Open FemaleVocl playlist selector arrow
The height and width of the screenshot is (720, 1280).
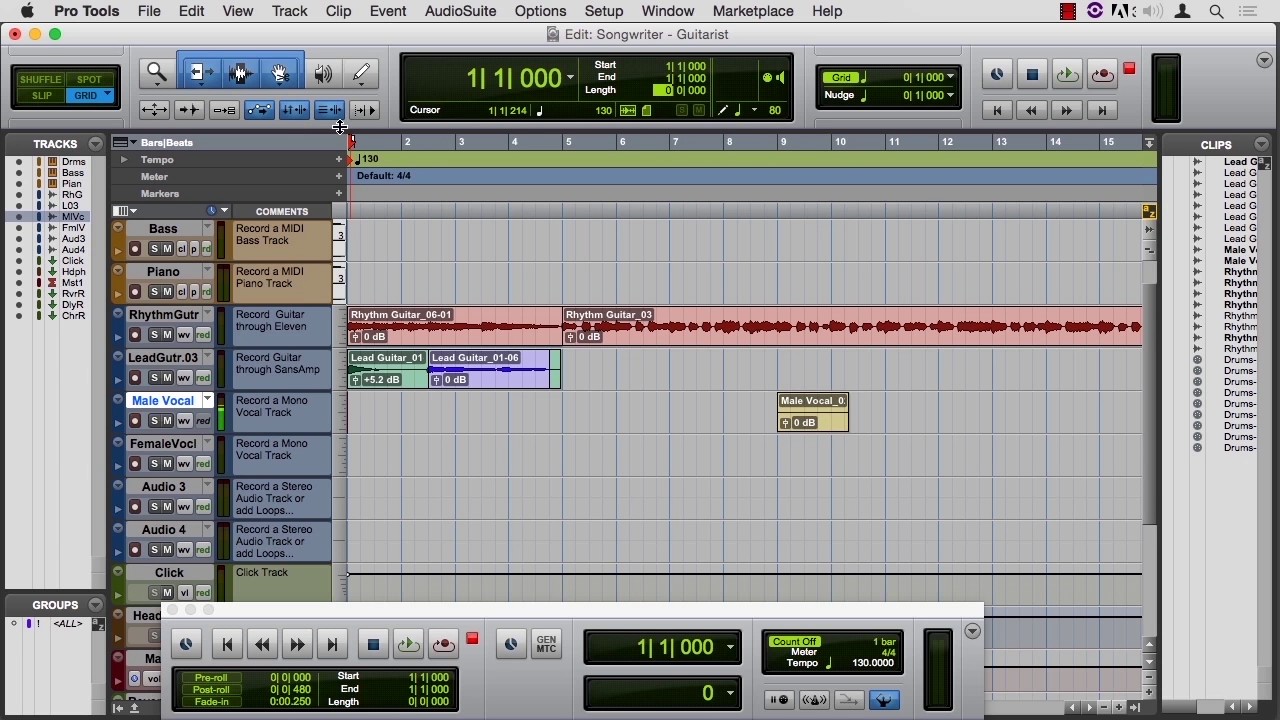point(208,442)
